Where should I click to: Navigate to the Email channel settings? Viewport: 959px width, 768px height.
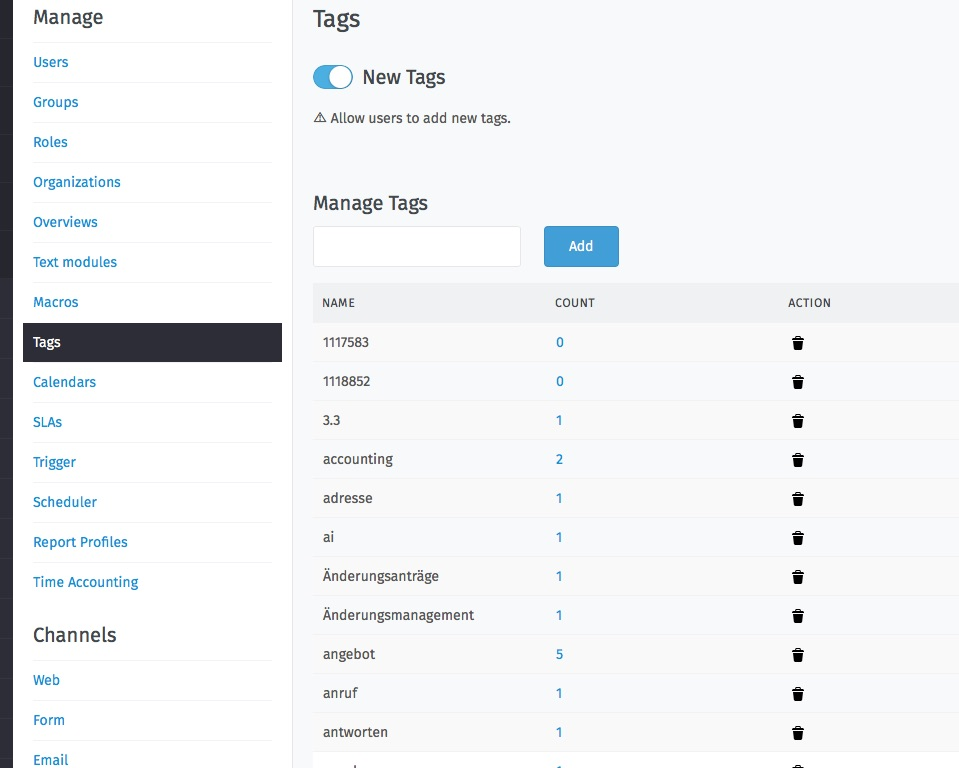50,760
